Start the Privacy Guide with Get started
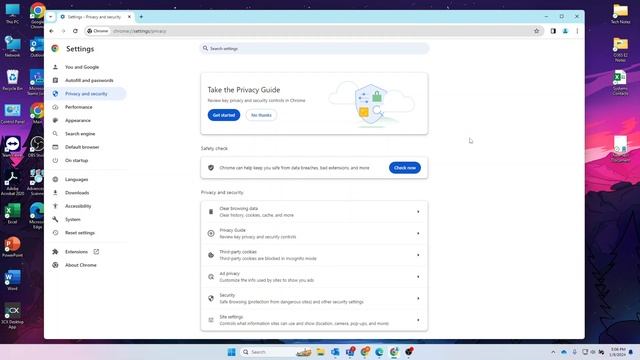This screenshot has height=360, width=640. (x=224, y=115)
